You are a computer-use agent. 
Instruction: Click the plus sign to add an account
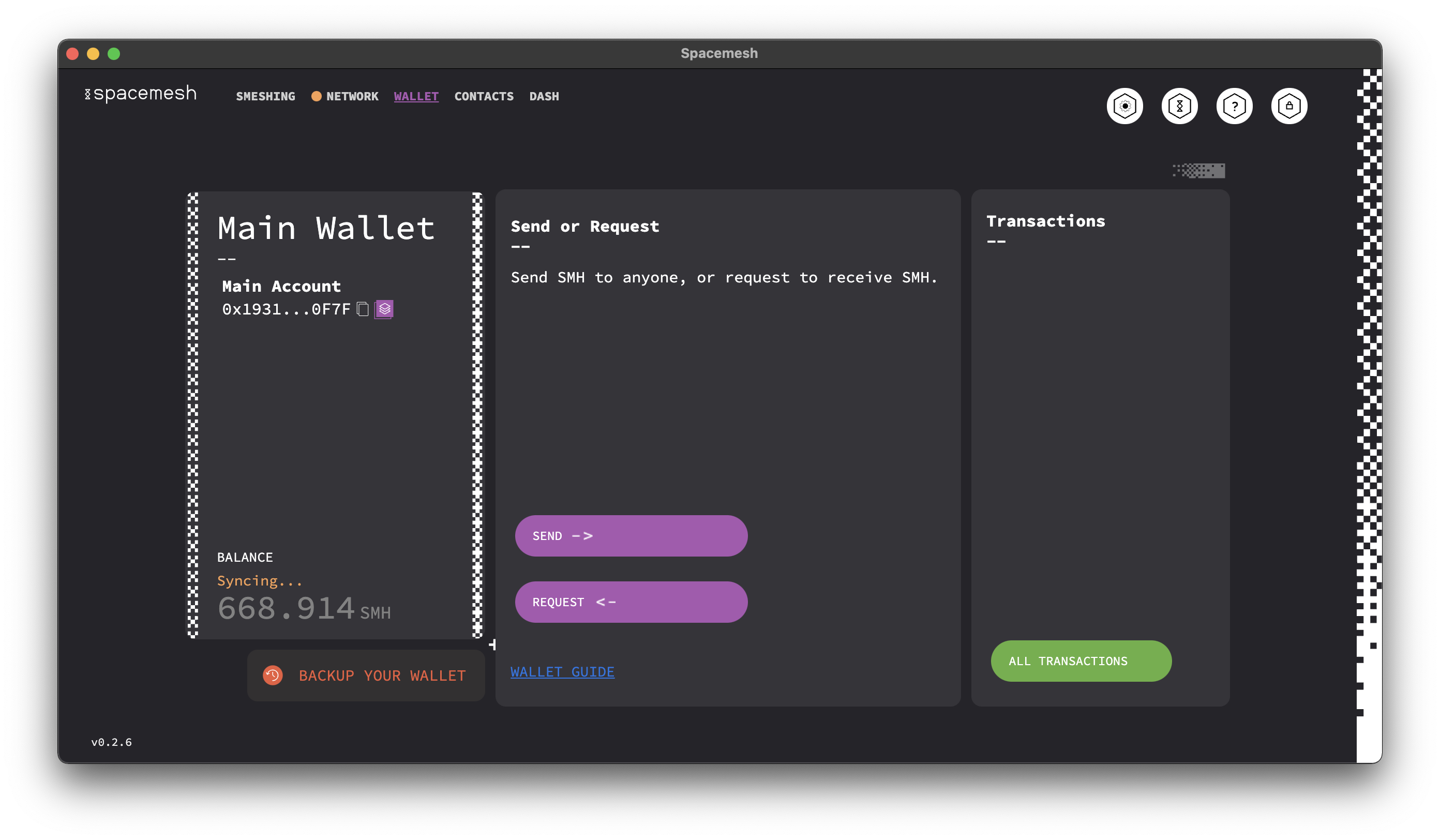(494, 644)
